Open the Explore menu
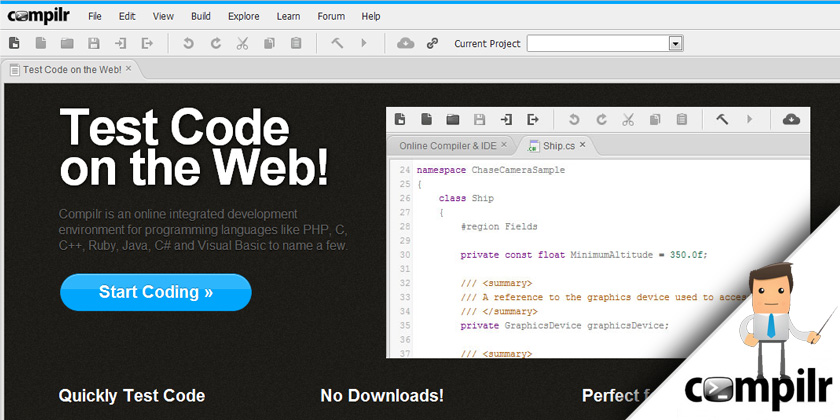 click(x=244, y=16)
